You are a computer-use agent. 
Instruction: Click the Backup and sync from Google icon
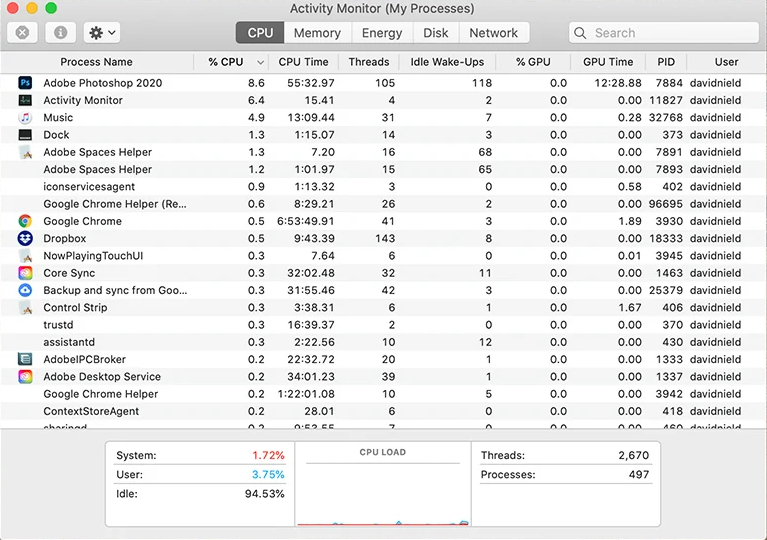tap(25, 290)
